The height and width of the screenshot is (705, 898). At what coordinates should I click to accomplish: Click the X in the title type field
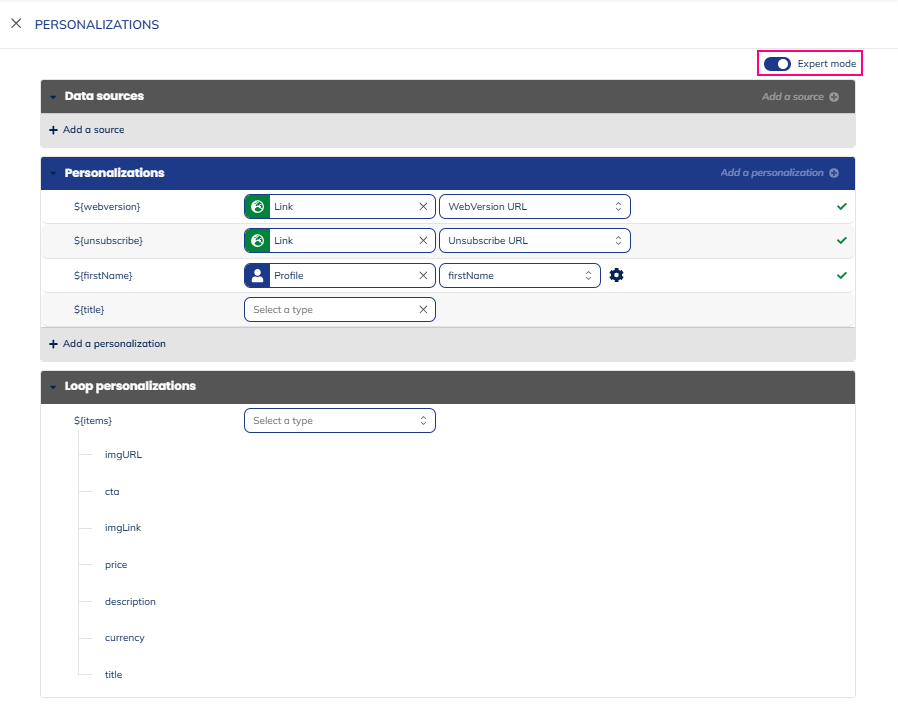click(x=423, y=310)
